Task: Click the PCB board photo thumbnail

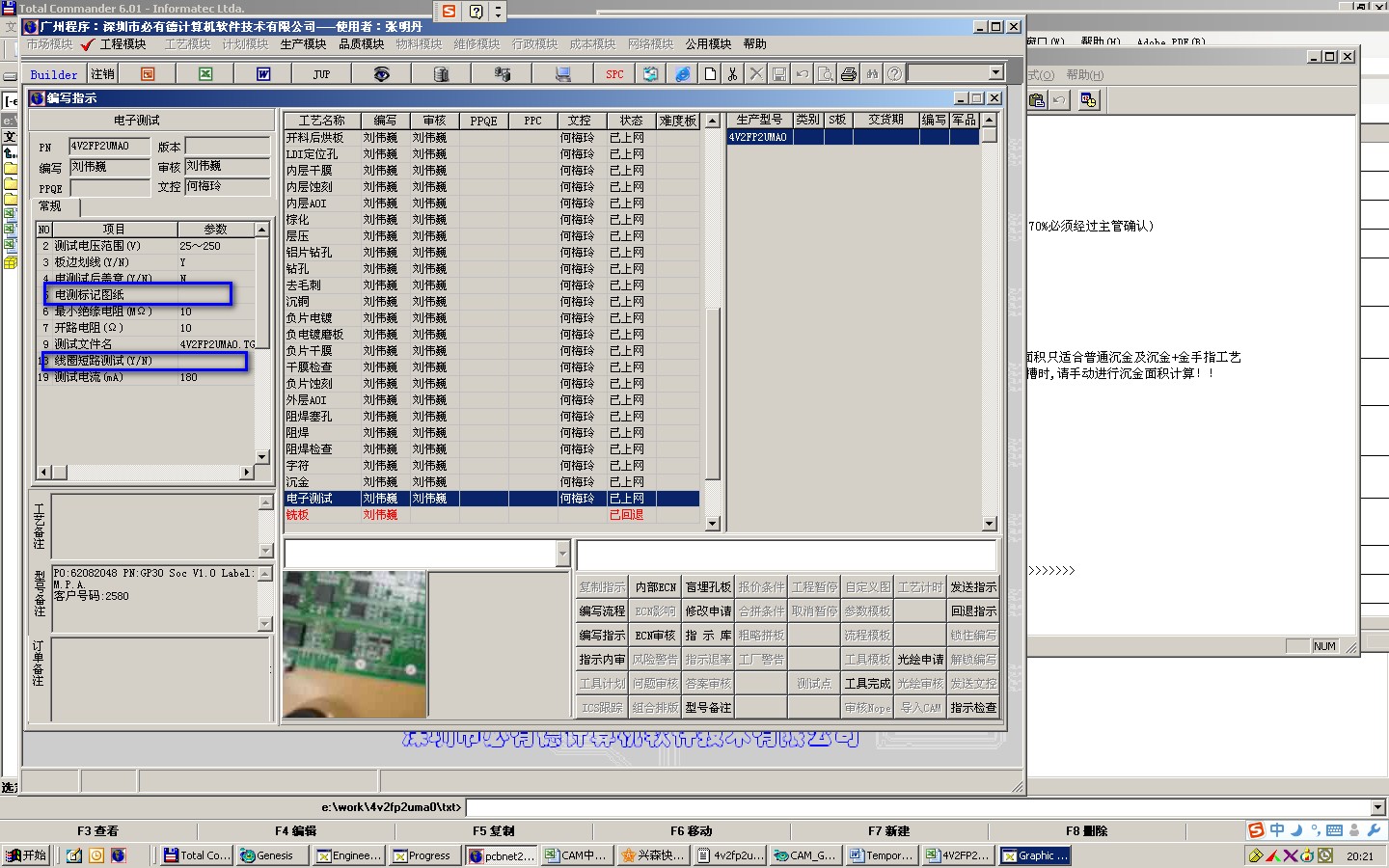Action: tap(355, 645)
